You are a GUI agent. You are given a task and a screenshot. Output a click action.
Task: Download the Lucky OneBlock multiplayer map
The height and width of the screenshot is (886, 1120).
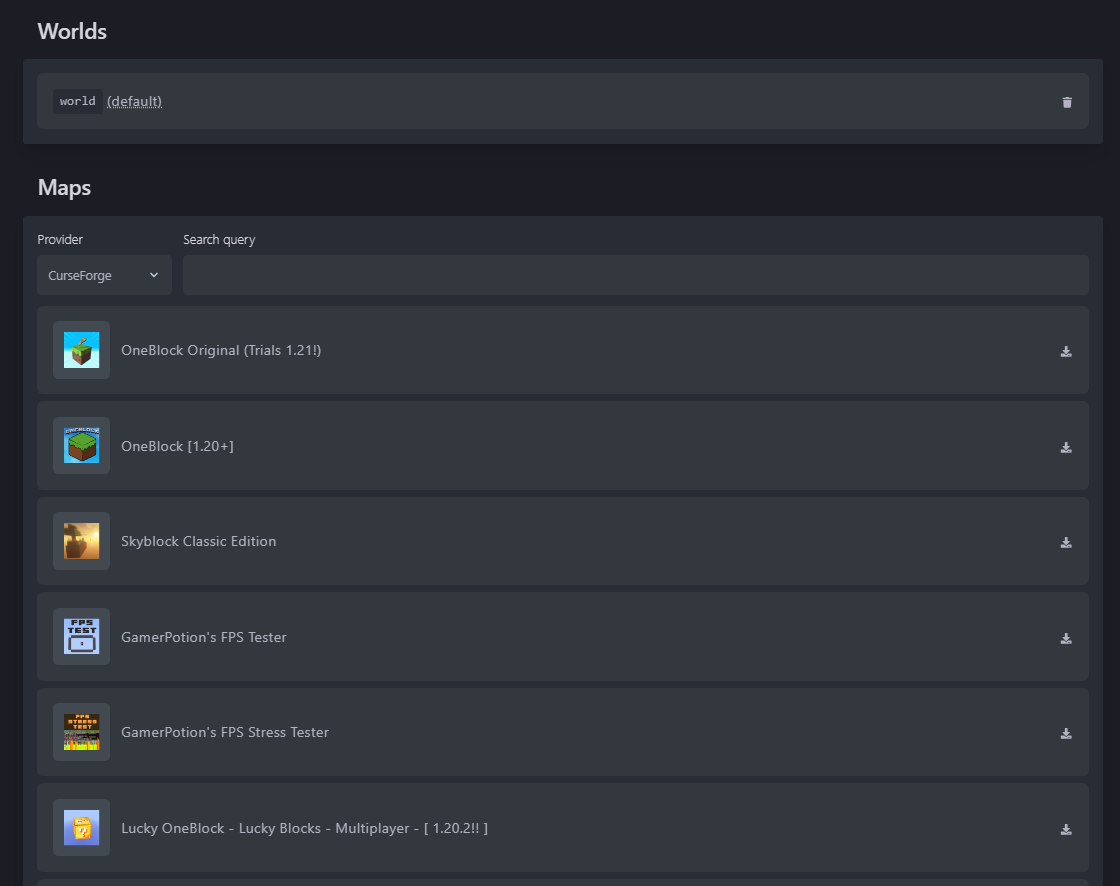pyautogui.click(x=1066, y=828)
